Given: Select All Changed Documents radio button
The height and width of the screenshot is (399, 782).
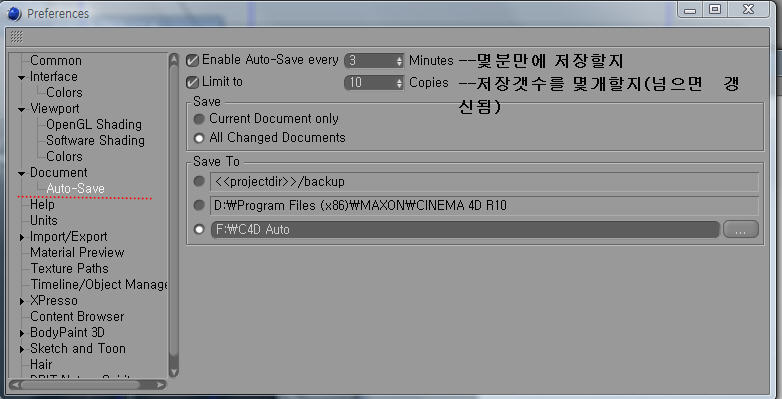Looking at the screenshot, I should pyautogui.click(x=199, y=138).
